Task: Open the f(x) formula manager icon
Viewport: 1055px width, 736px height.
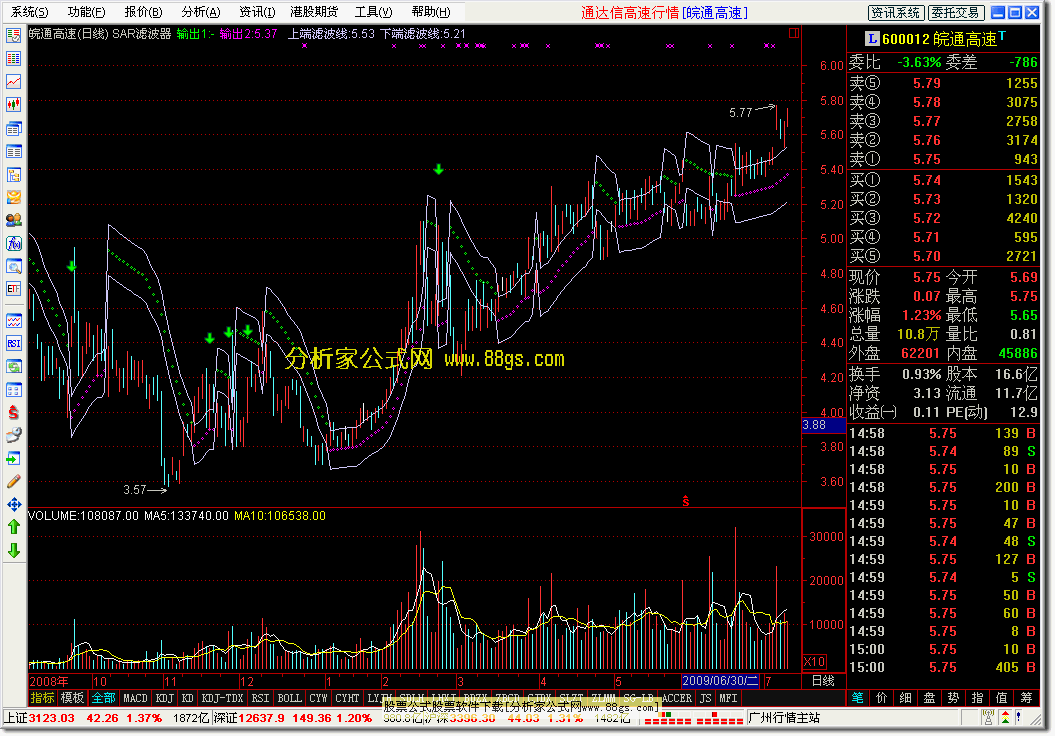Action: tap(13, 243)
